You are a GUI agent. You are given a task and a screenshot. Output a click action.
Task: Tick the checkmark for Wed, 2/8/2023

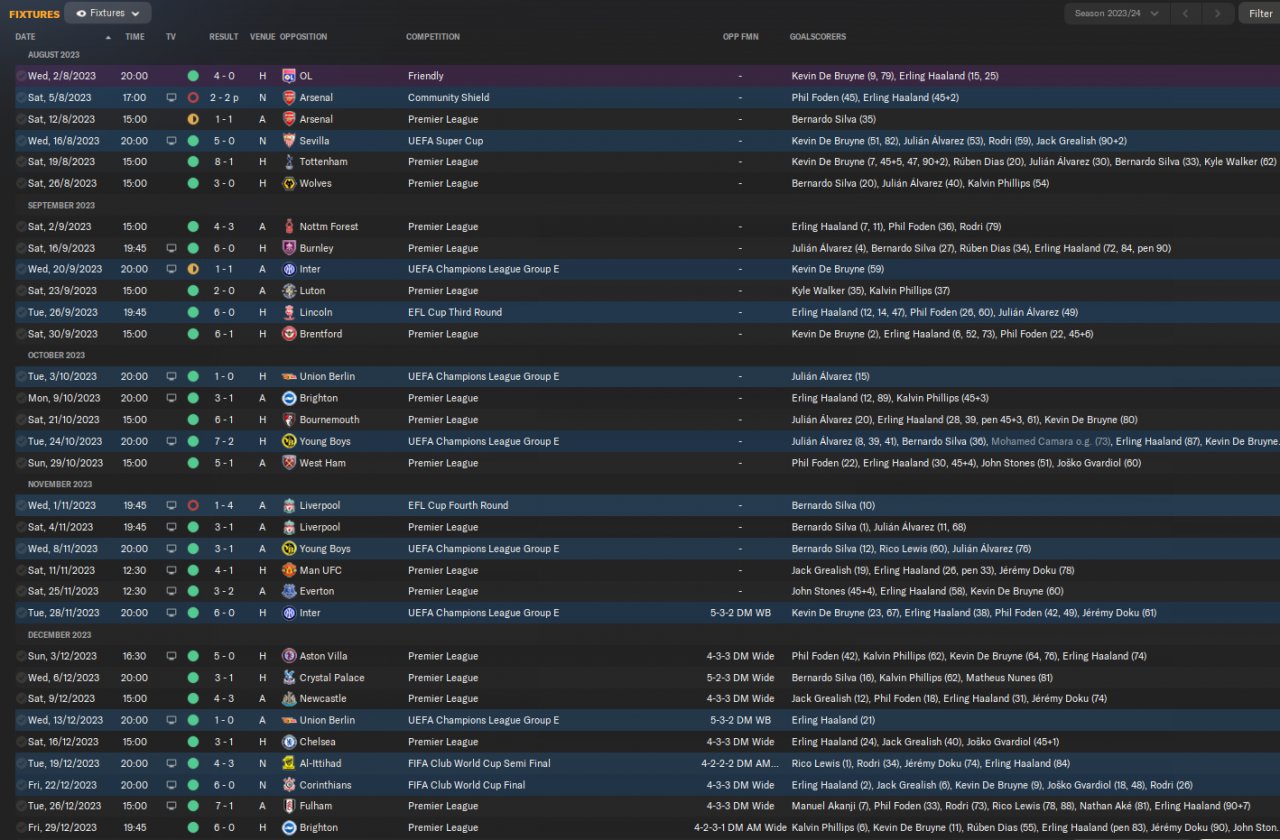coord(21,76)
